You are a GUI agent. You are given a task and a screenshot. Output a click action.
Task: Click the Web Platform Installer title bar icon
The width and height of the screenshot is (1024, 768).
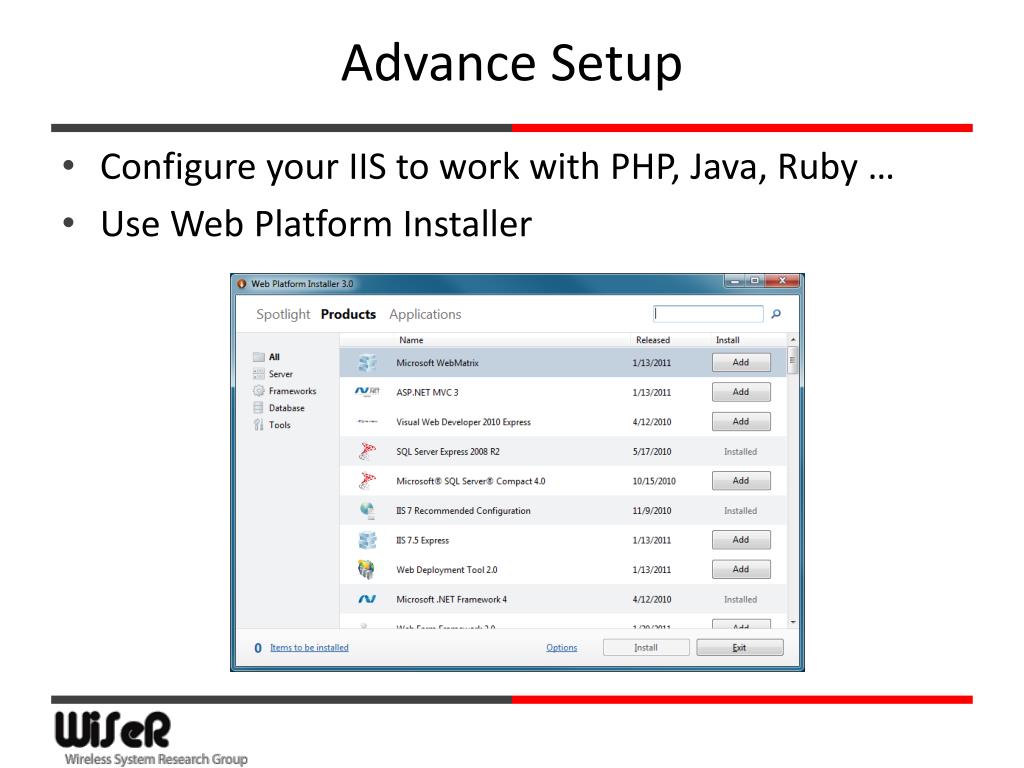point(242,283)
